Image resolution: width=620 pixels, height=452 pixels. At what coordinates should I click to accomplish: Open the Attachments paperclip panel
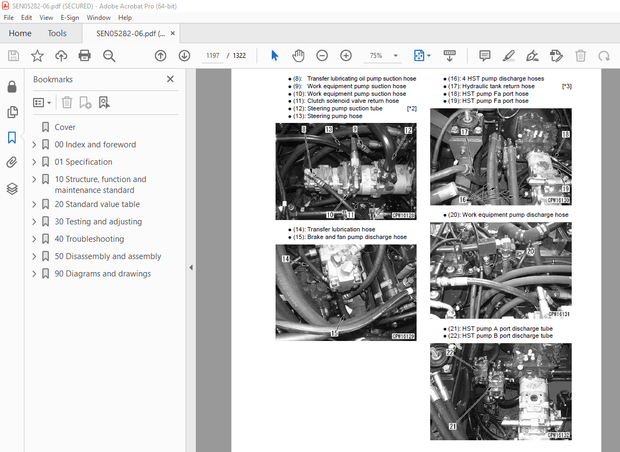(x=12, y=162)
